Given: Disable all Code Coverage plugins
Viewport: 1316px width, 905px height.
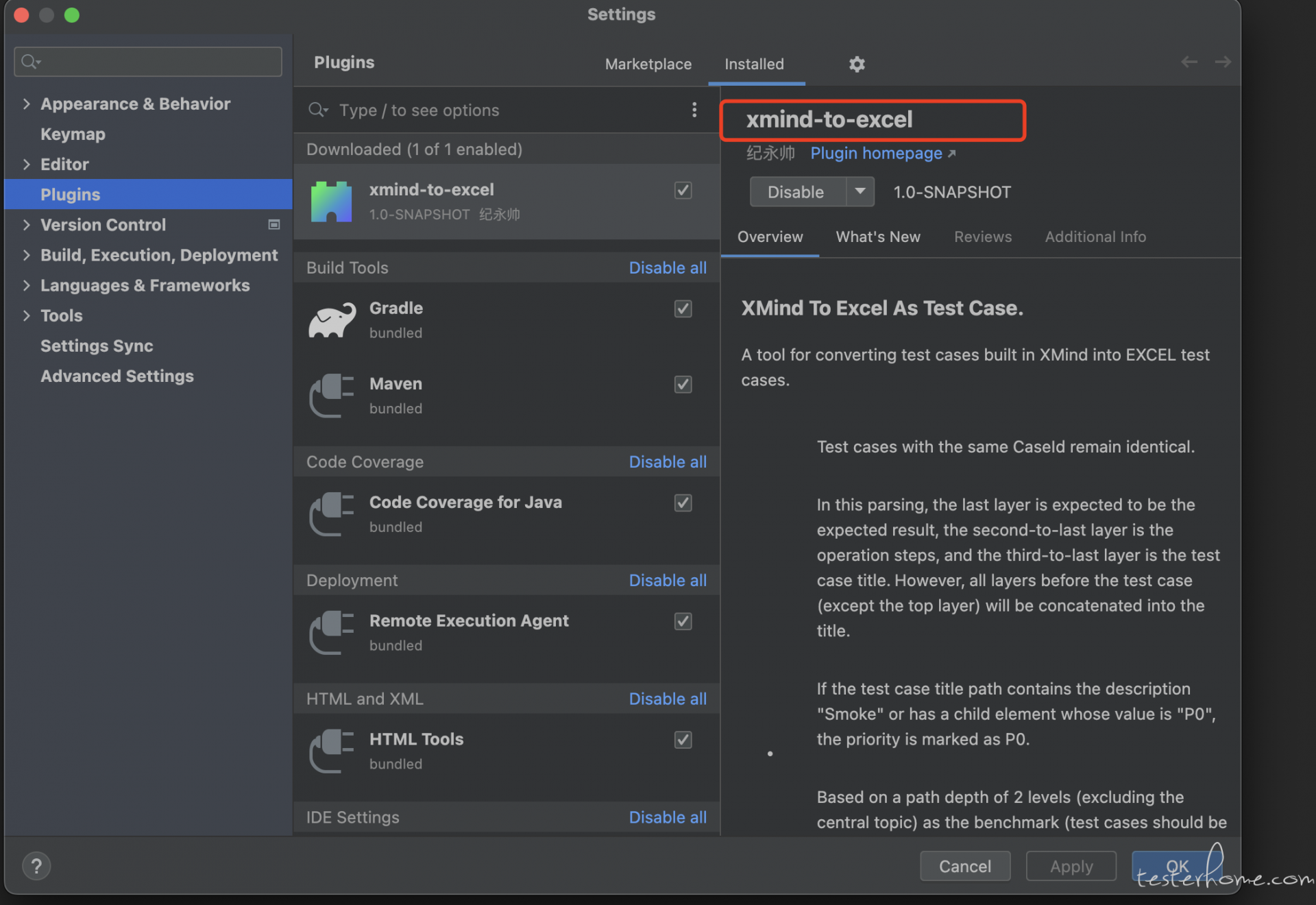Looking at the screenshot, I should 668,462.
